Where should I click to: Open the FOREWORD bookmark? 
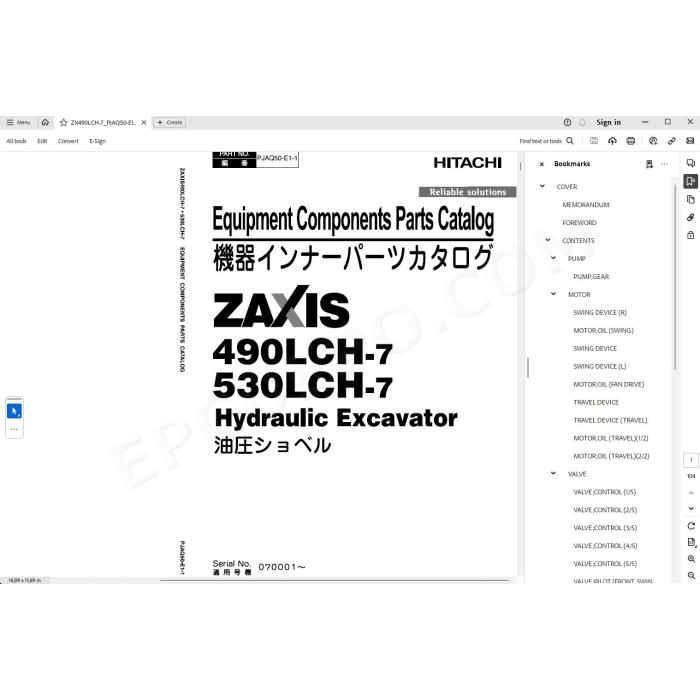[579, 222]
